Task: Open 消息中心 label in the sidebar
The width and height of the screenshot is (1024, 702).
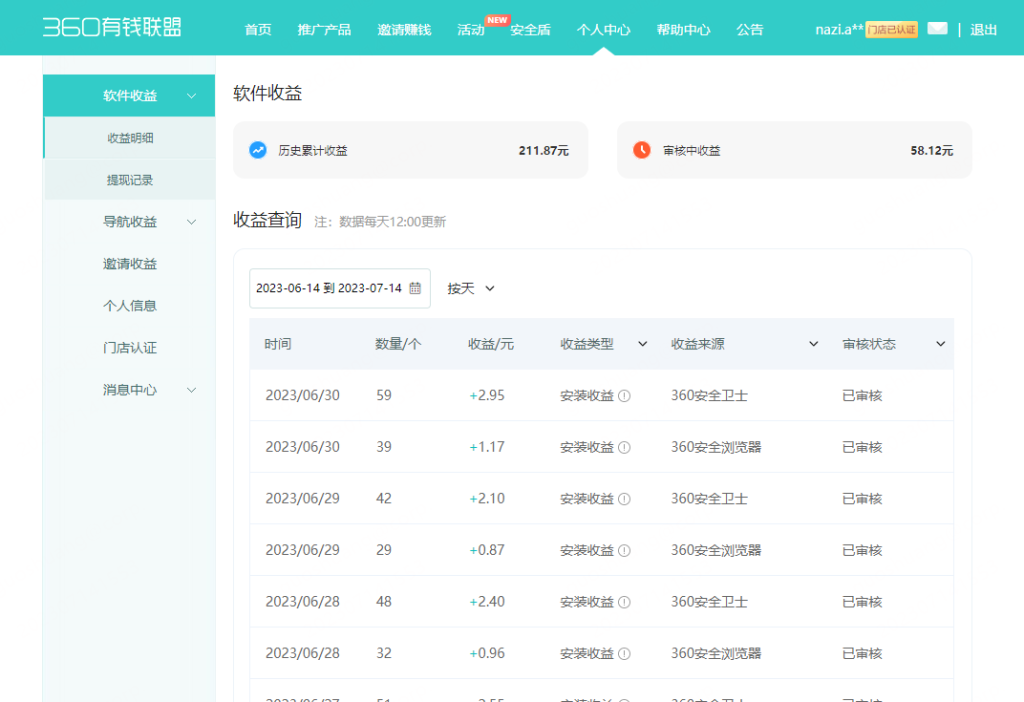Action: pyautogui.click(x=130, y=390)
